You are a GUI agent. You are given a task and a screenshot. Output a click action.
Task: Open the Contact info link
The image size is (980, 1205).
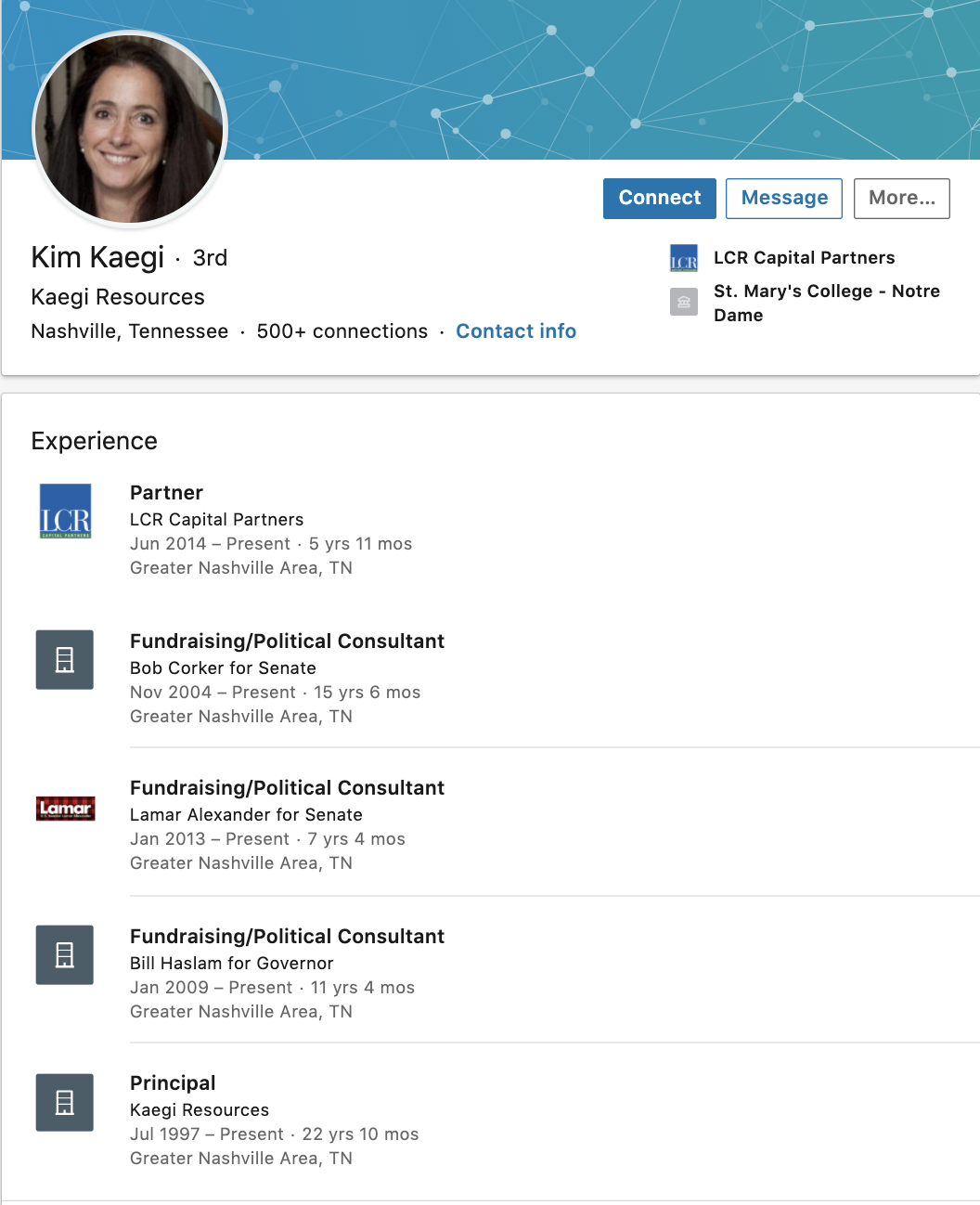point(516,331)
